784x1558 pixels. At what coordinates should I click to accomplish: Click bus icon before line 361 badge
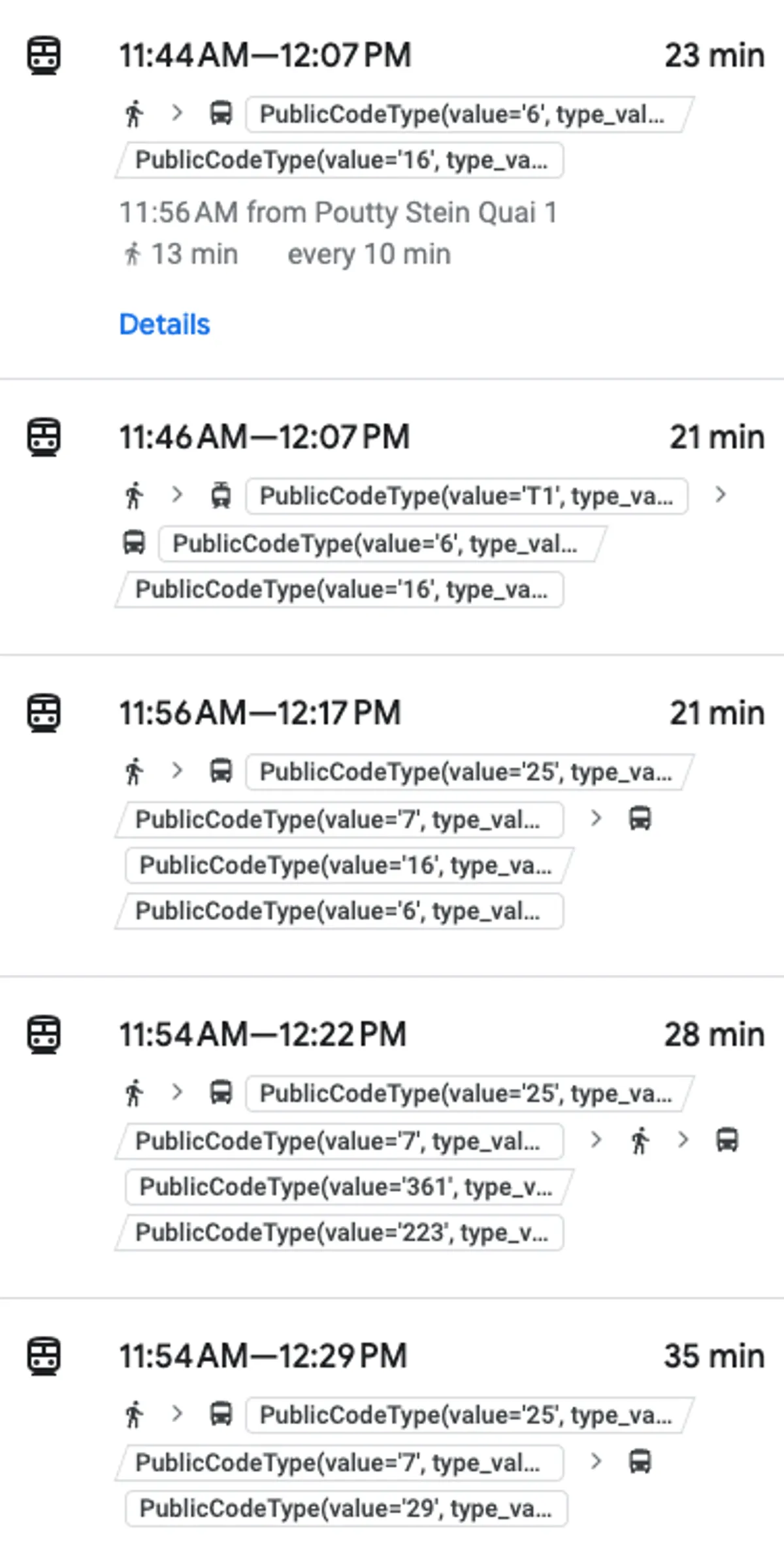point(727,1140)
